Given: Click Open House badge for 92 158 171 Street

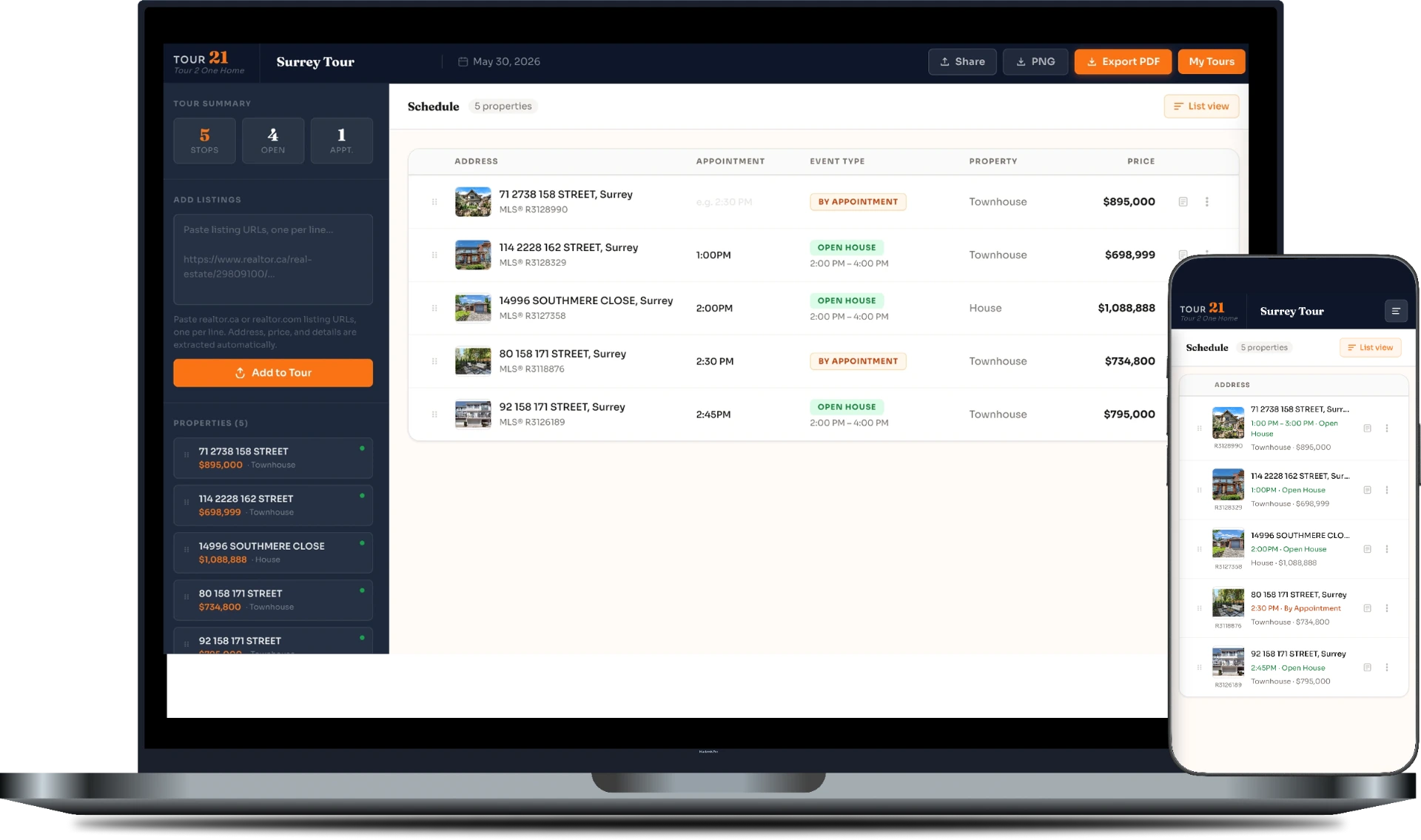Looking at the screenshot, I should (847, 407).
